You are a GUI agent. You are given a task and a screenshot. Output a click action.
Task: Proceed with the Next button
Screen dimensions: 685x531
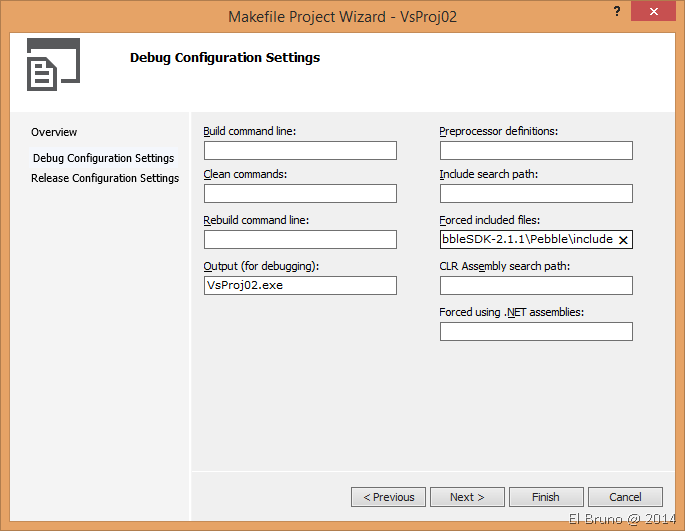click(467, 497)
